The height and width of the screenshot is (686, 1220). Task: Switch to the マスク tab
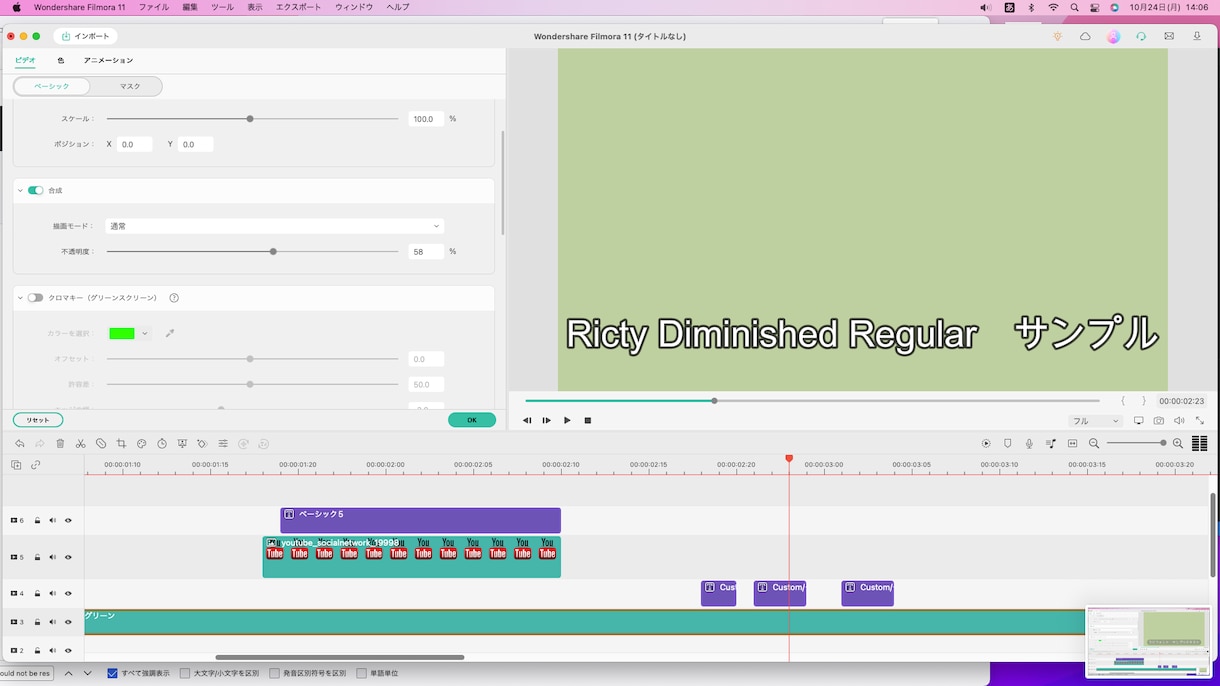(130, 87)
